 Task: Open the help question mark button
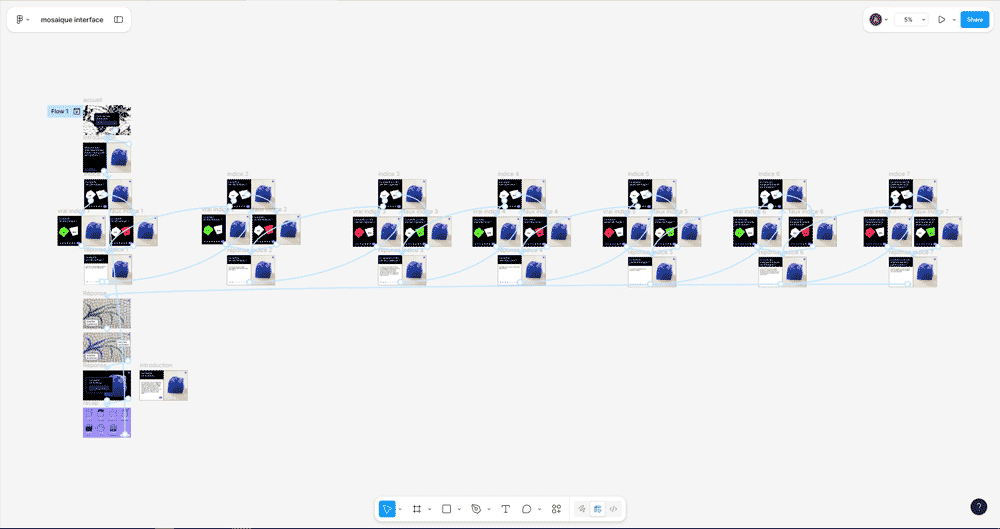coord(979,507)
